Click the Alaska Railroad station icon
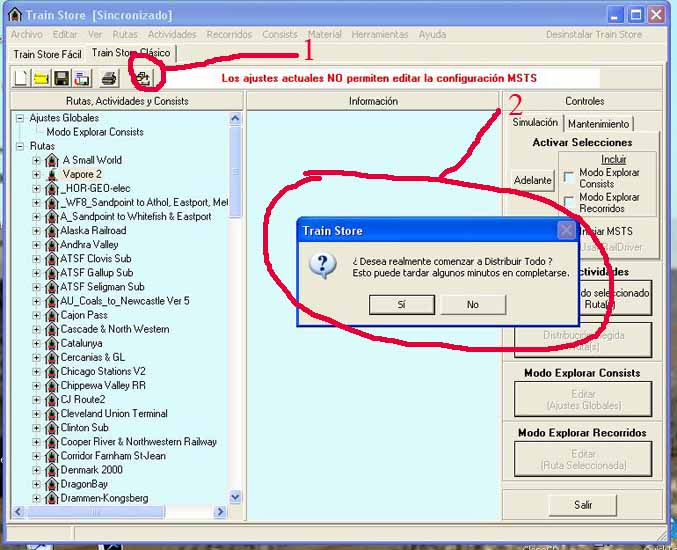 coord(52,230)
